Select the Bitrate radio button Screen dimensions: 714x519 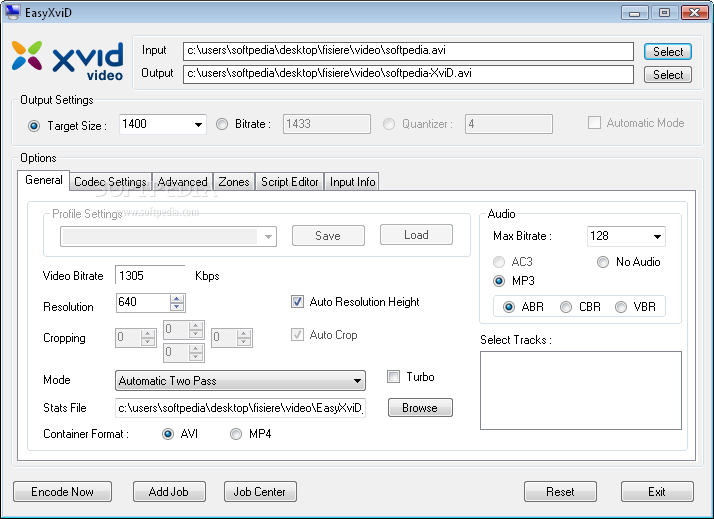(222, 124)
